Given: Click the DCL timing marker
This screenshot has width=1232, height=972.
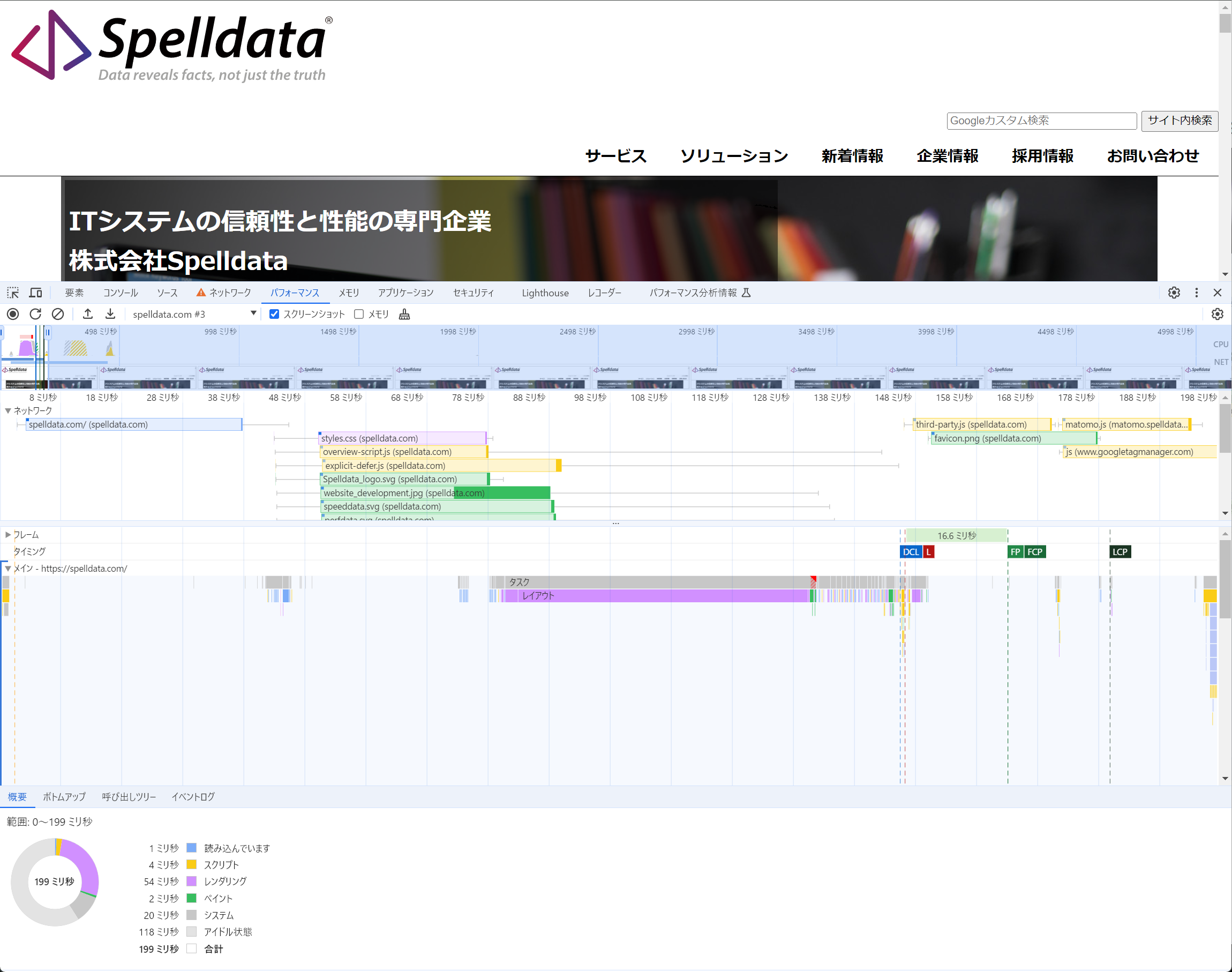Looking at the screenshot, I should (x=911, y=552).
